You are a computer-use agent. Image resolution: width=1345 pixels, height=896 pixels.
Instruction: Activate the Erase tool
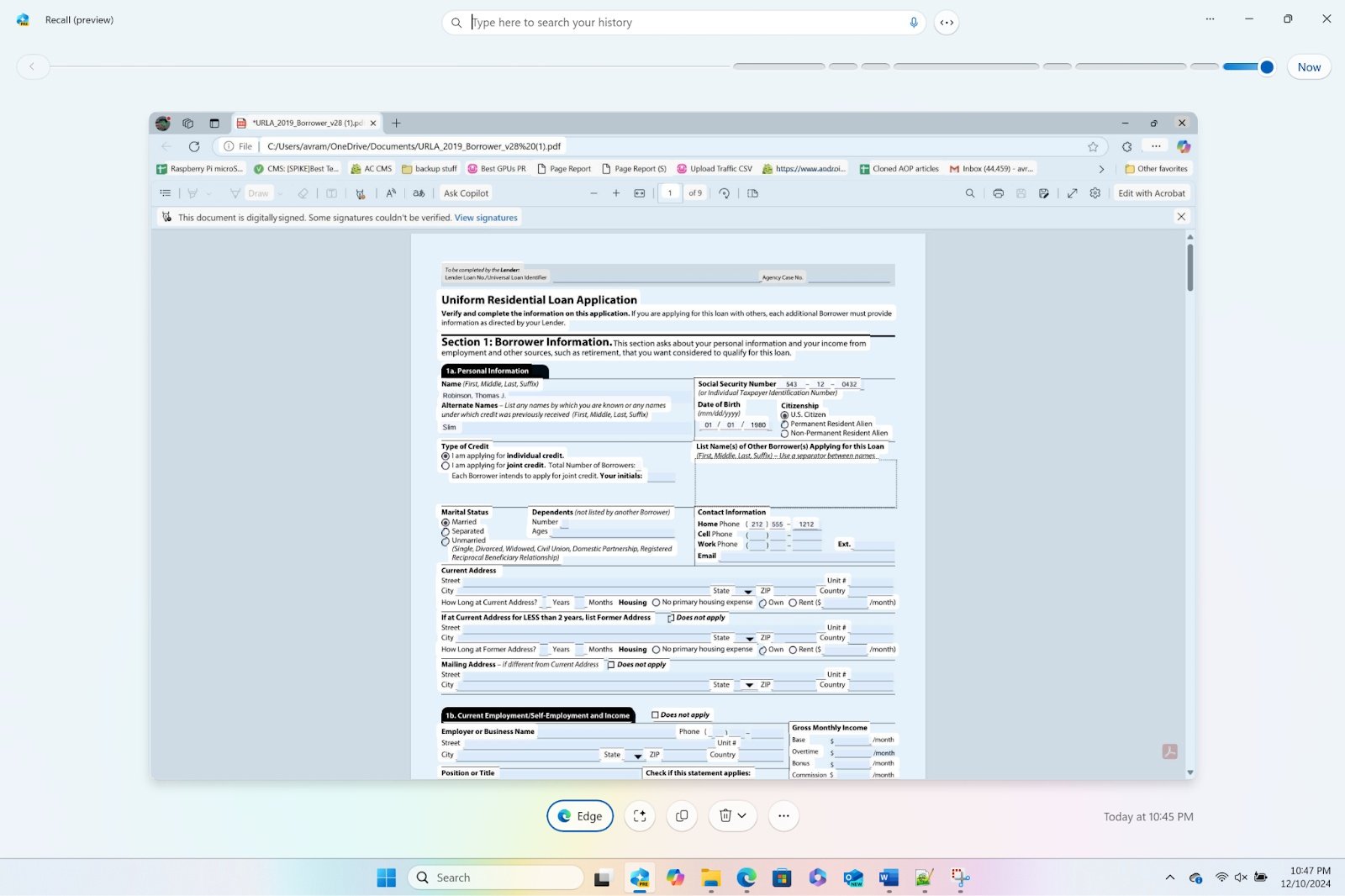point(303,193)
